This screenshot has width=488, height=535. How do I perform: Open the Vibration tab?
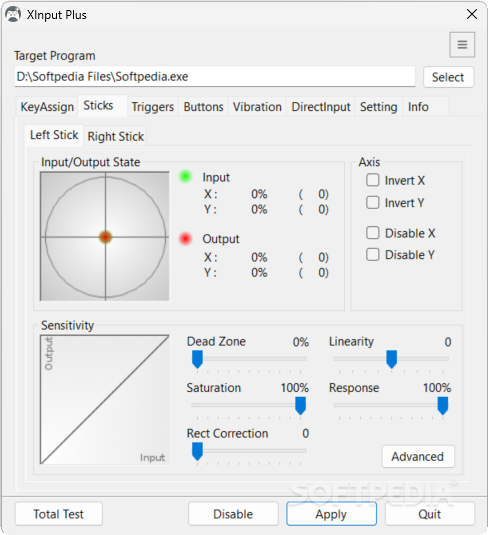pos(257,107)
